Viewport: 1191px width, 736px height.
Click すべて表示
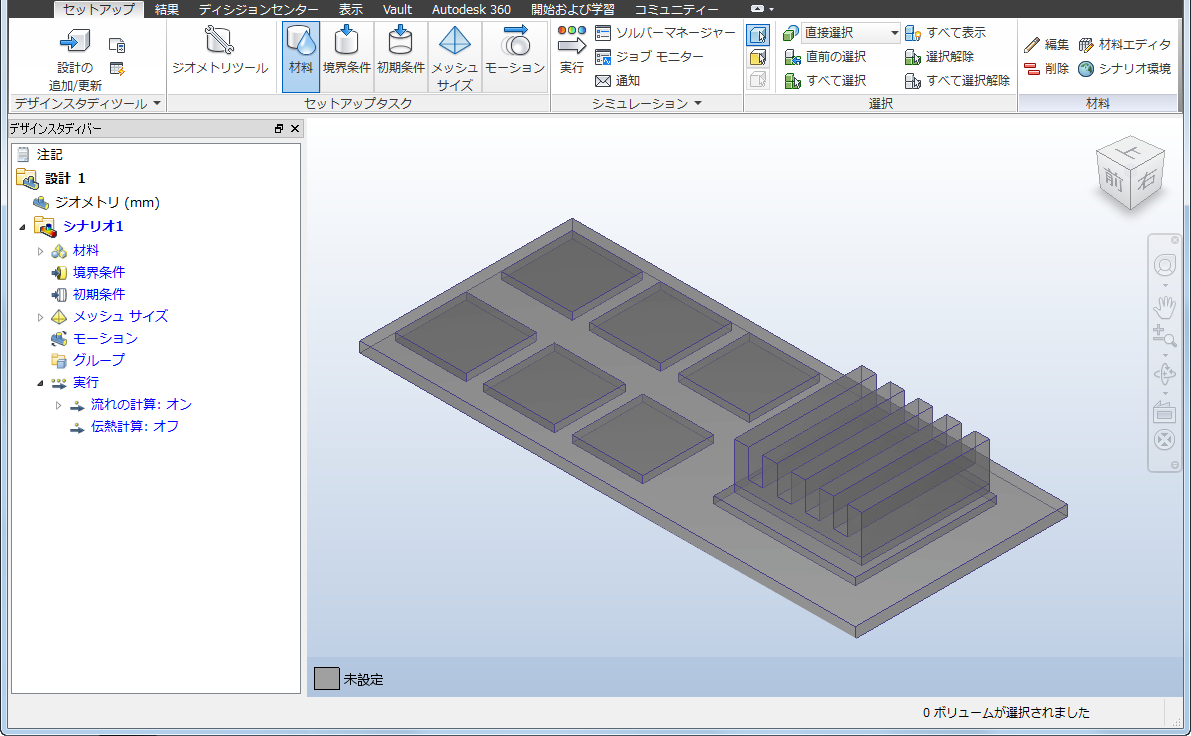click(x=946, y=33)
